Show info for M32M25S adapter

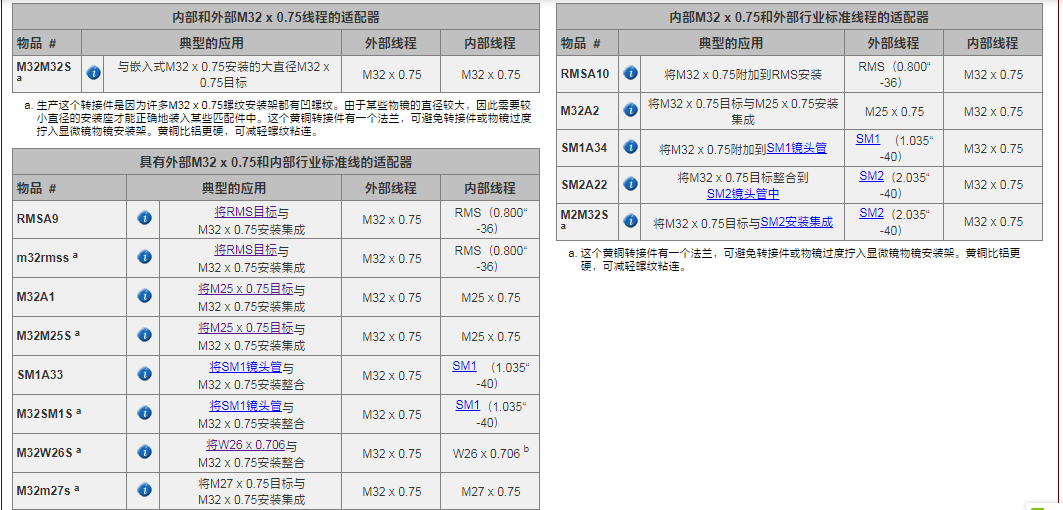click(144, 335)
